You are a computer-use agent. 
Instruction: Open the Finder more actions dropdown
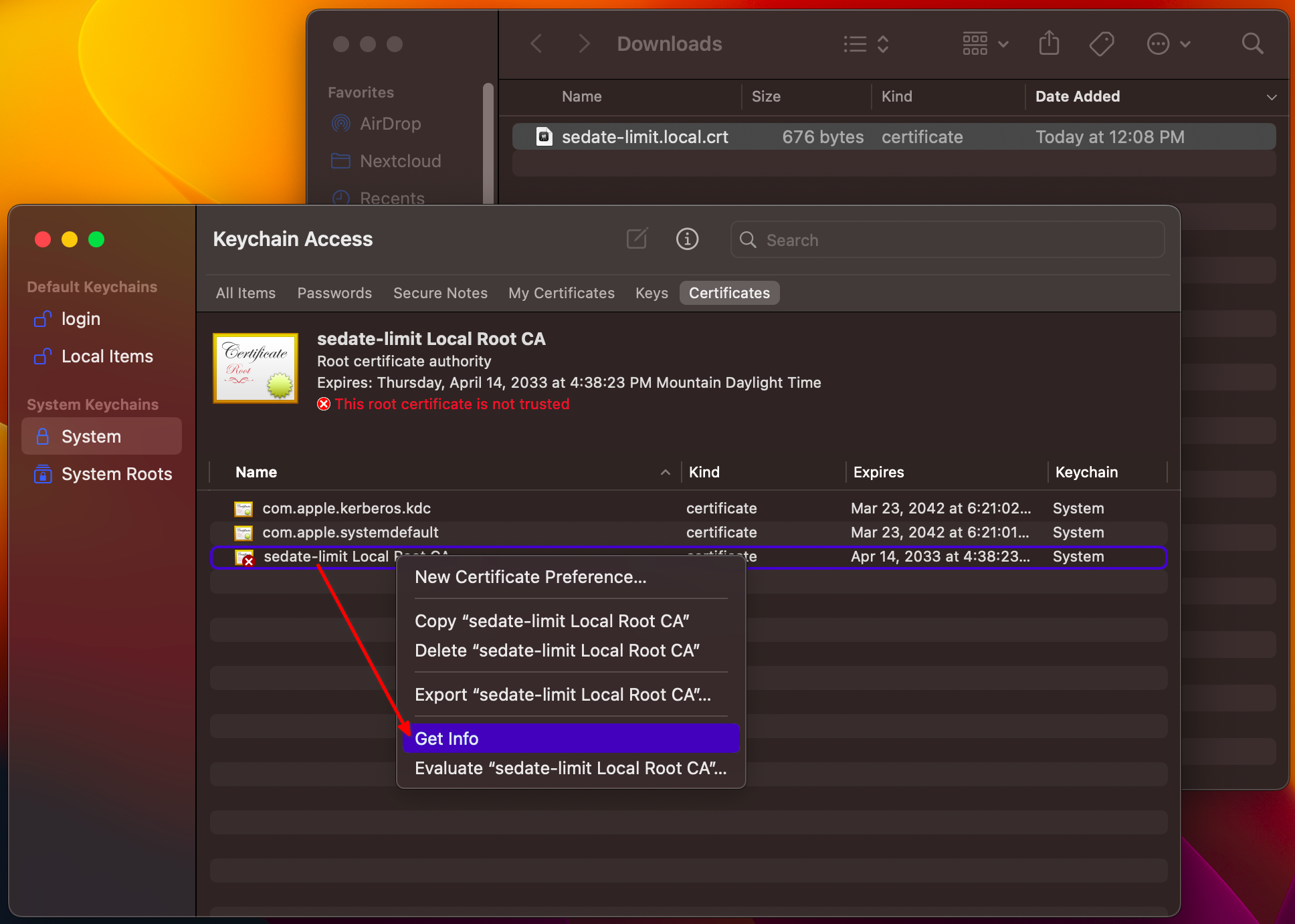(1168, 44)
